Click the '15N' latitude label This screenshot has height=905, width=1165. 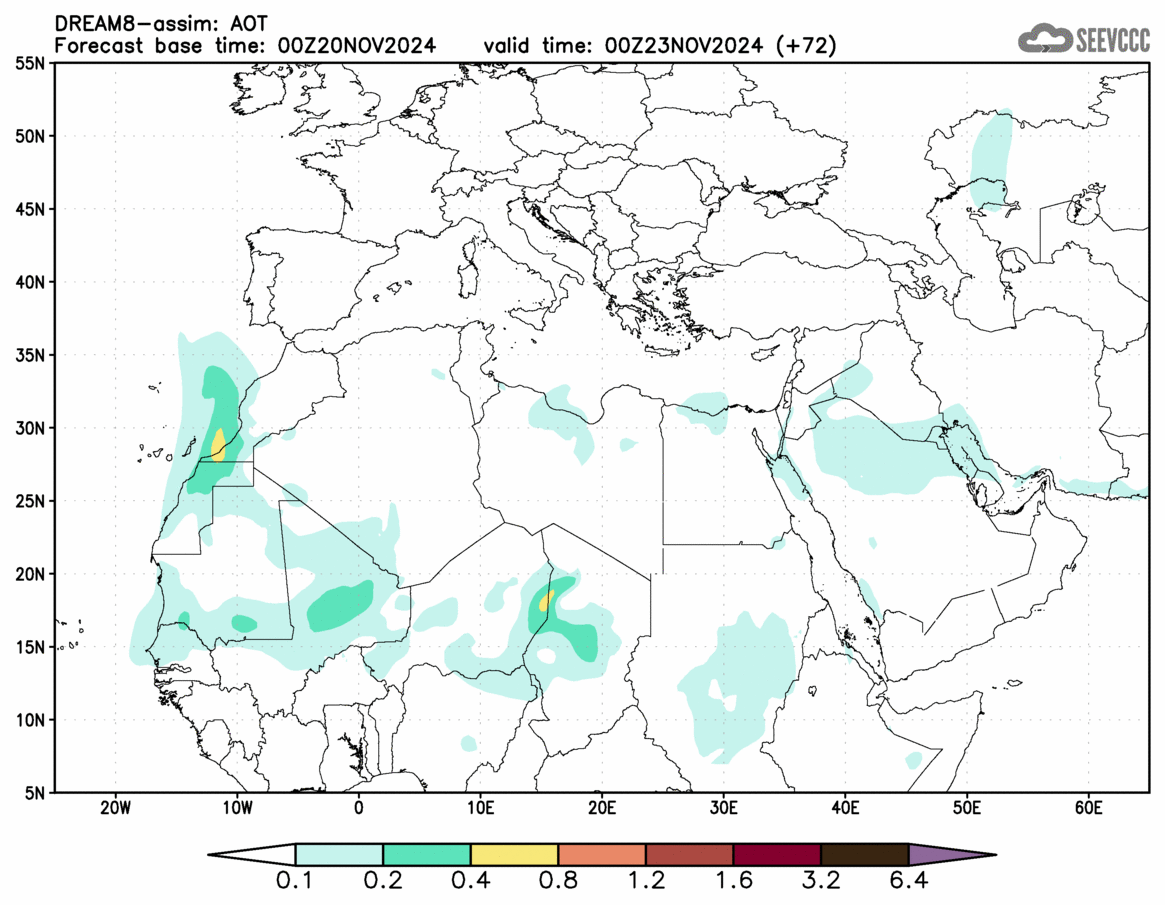[30, 647]
